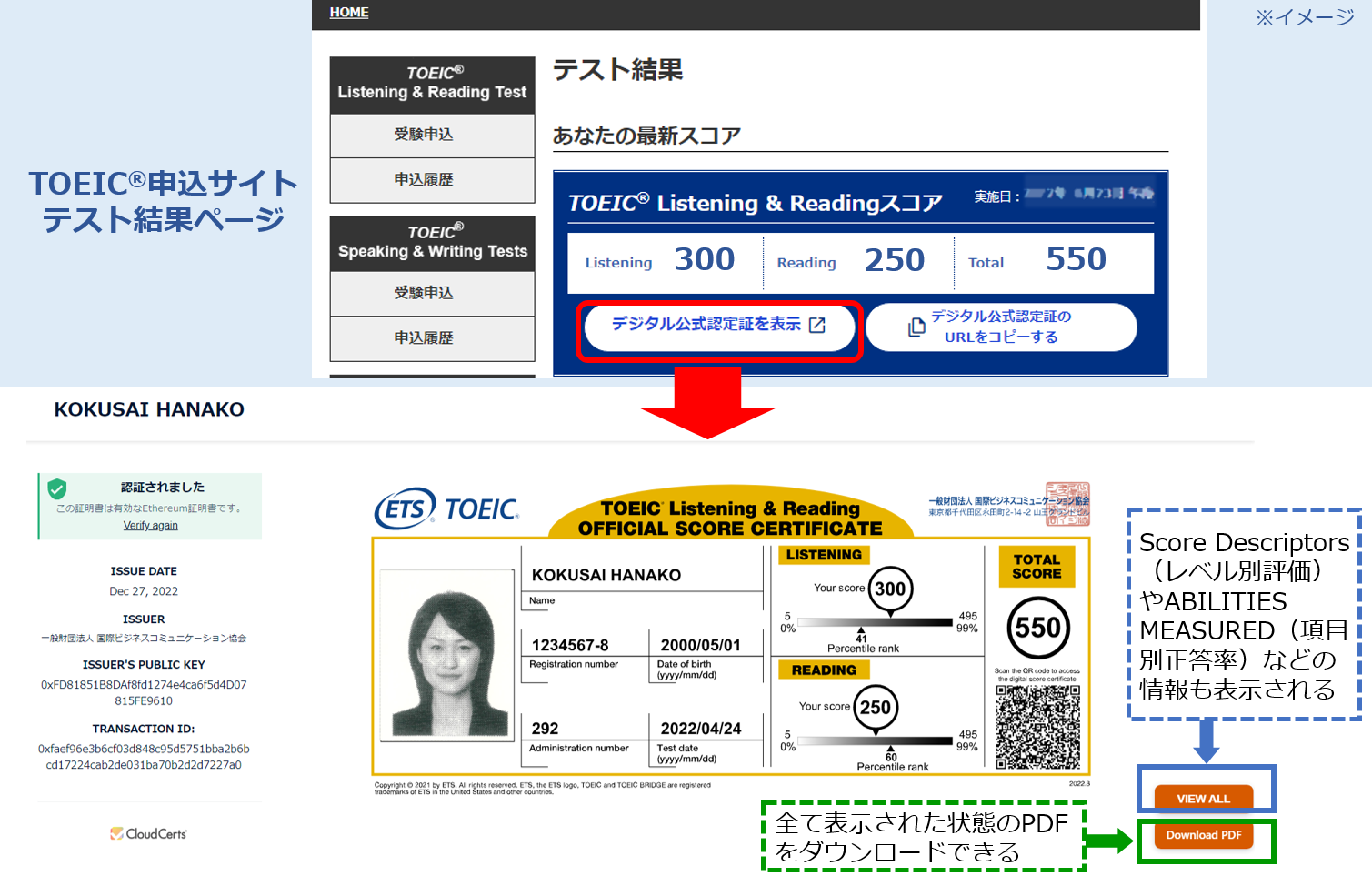1372x886 pixels.
Task: Click the QR code on the score certificate
Action: (x=1037, y=728)
